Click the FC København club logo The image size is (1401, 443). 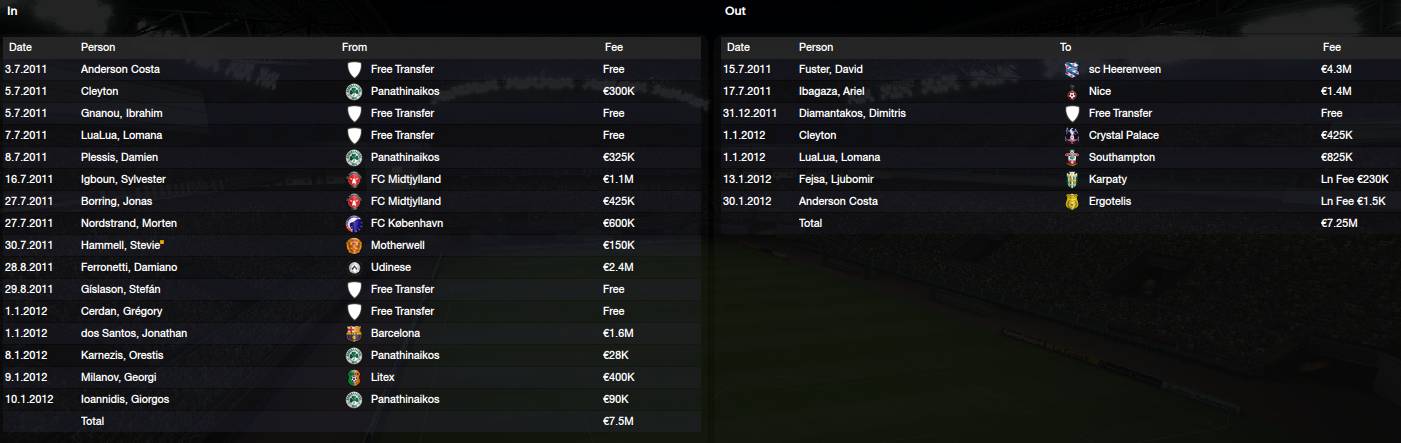(x=353, y=223)
